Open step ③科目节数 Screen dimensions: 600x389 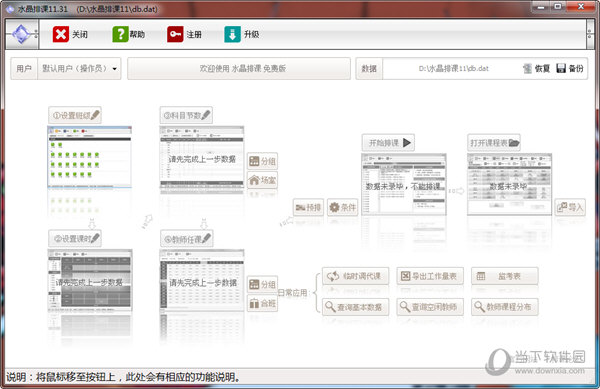[x=186, y=115]
